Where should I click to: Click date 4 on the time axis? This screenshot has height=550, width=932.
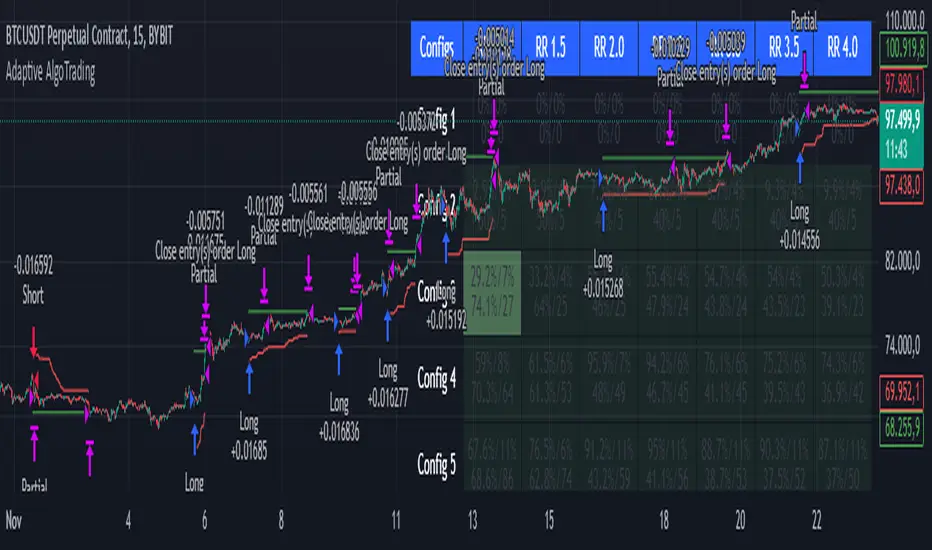[x=128, y=521]
